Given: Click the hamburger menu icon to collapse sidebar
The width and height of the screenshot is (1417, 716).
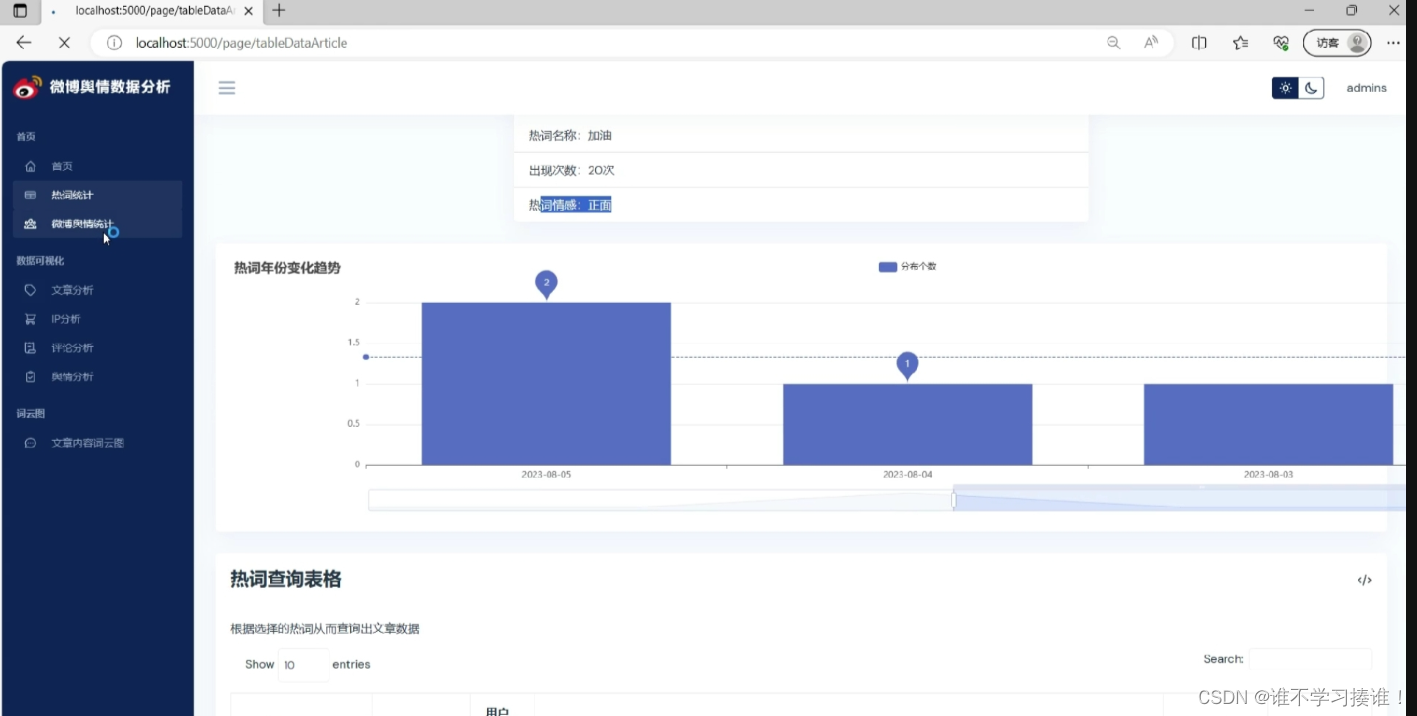Looking at the screenshot, I should 227,88.
